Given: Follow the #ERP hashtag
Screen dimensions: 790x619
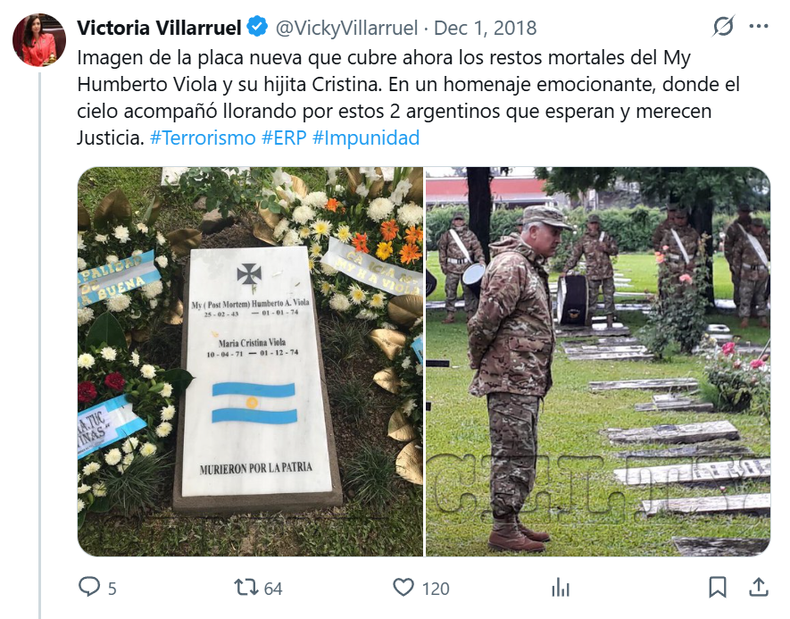Looking at the screenshot, I should 284,137.
